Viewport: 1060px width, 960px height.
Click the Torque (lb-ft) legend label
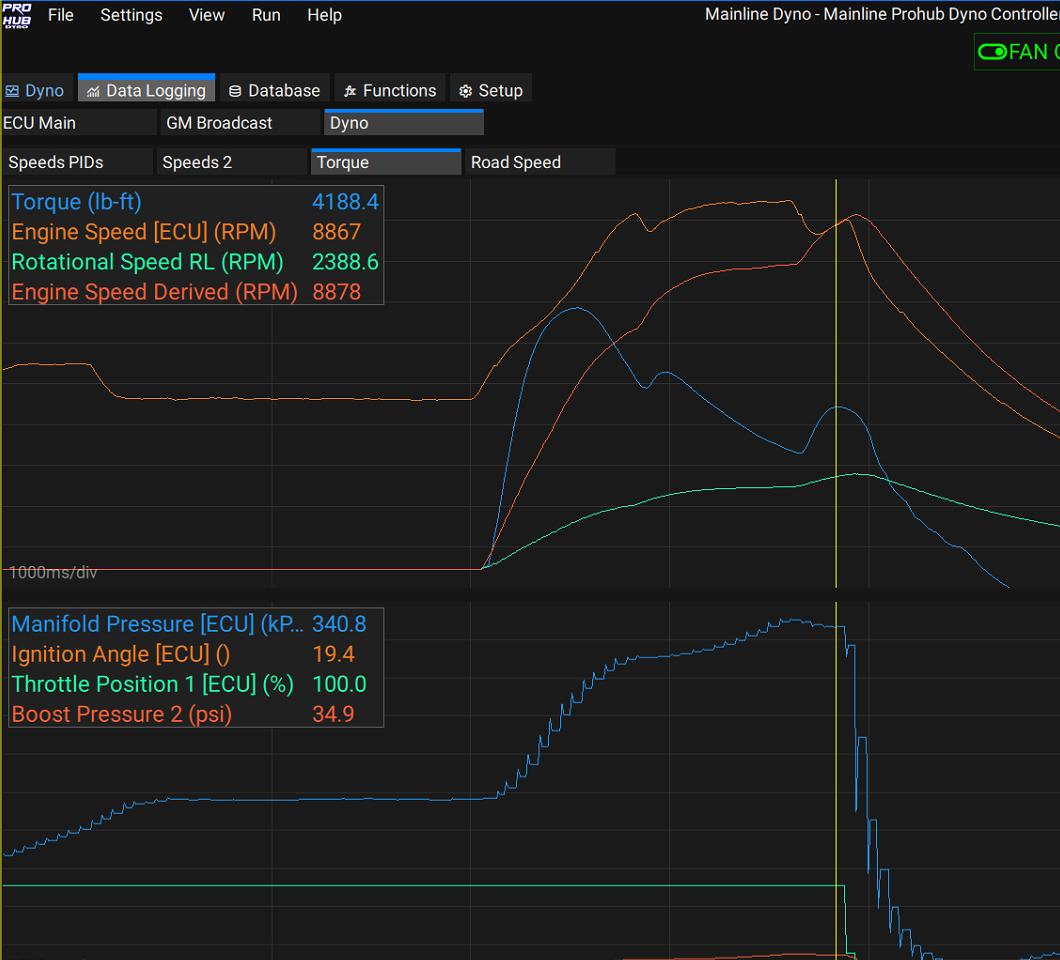tap(76, 201)
